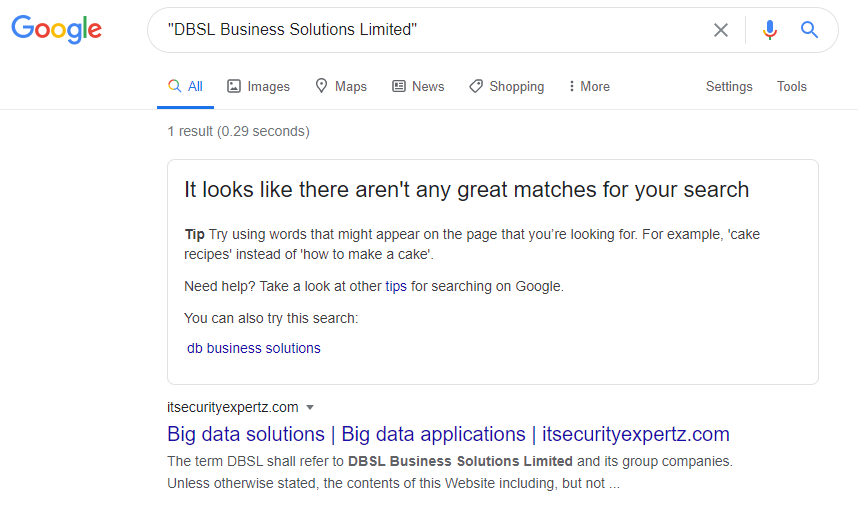Open the Tools options
858x522 pixels.
point(792,86)
